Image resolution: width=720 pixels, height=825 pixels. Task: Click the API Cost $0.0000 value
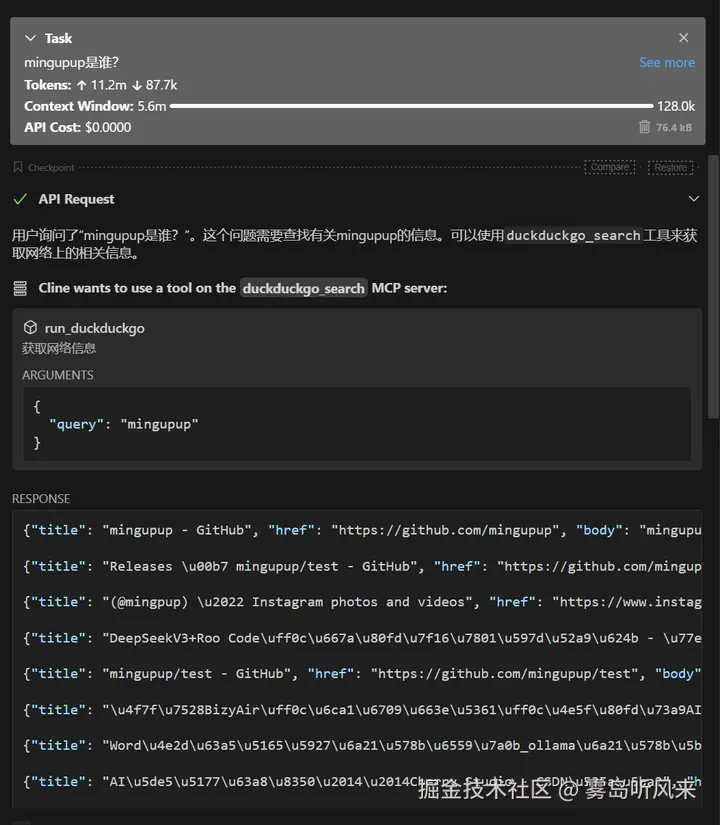pyautogui.click(x=108, y=127)
